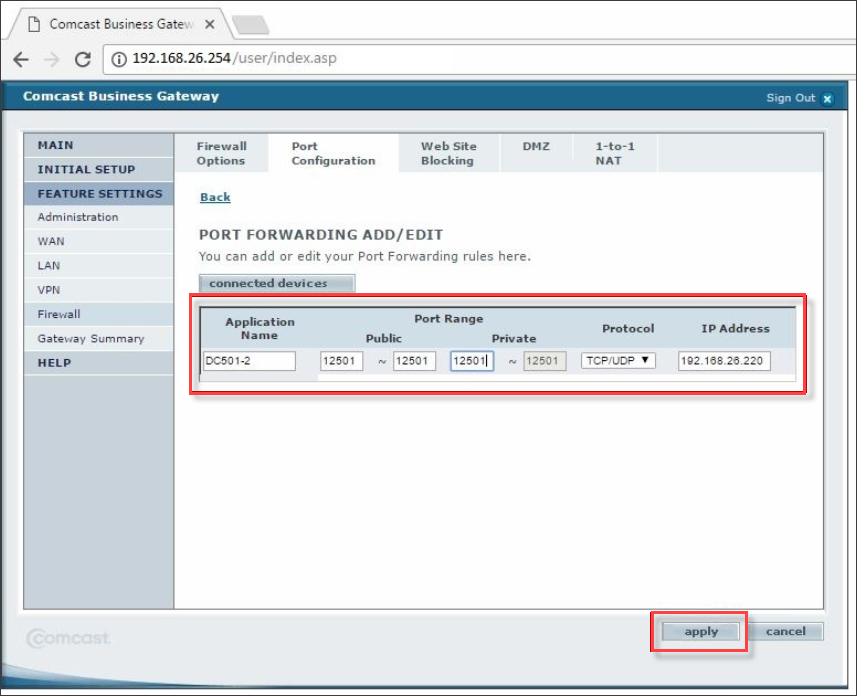Click the browser forward navigation arrow

(52, 58)
